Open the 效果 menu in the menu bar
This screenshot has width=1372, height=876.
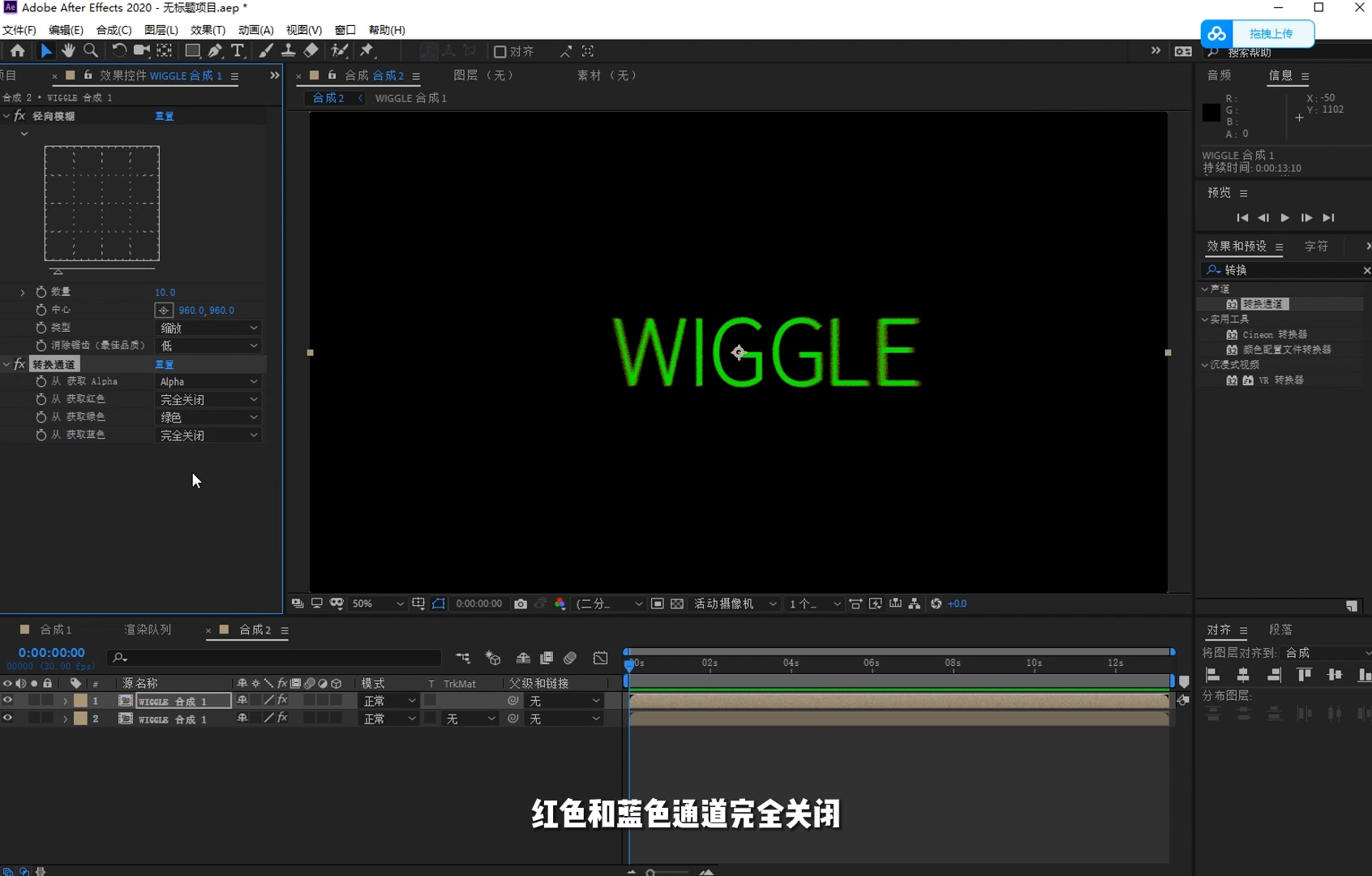[x=206, y=30]
